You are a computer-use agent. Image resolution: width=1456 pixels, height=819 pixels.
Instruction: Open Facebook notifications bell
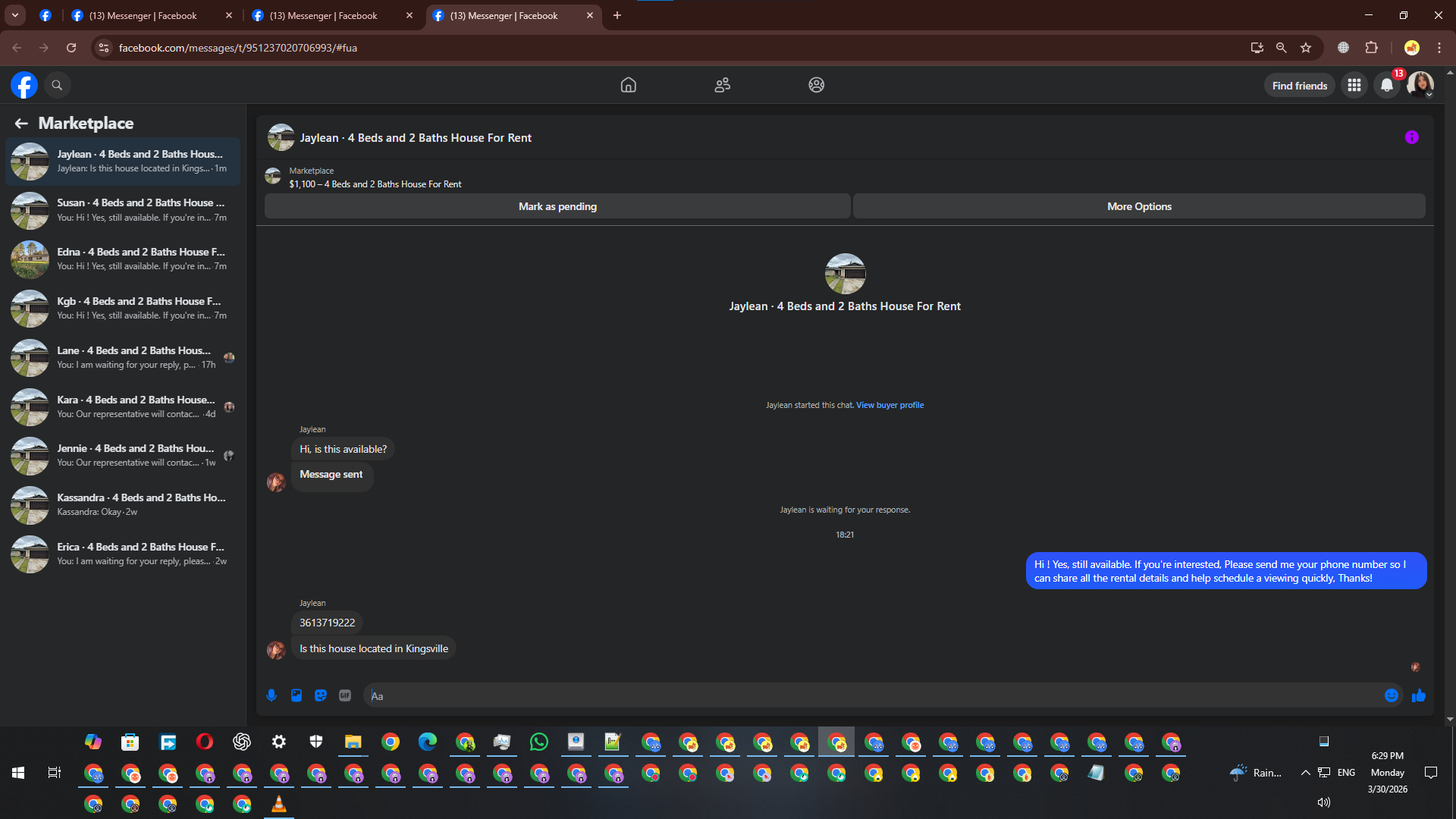(1386, 86)
